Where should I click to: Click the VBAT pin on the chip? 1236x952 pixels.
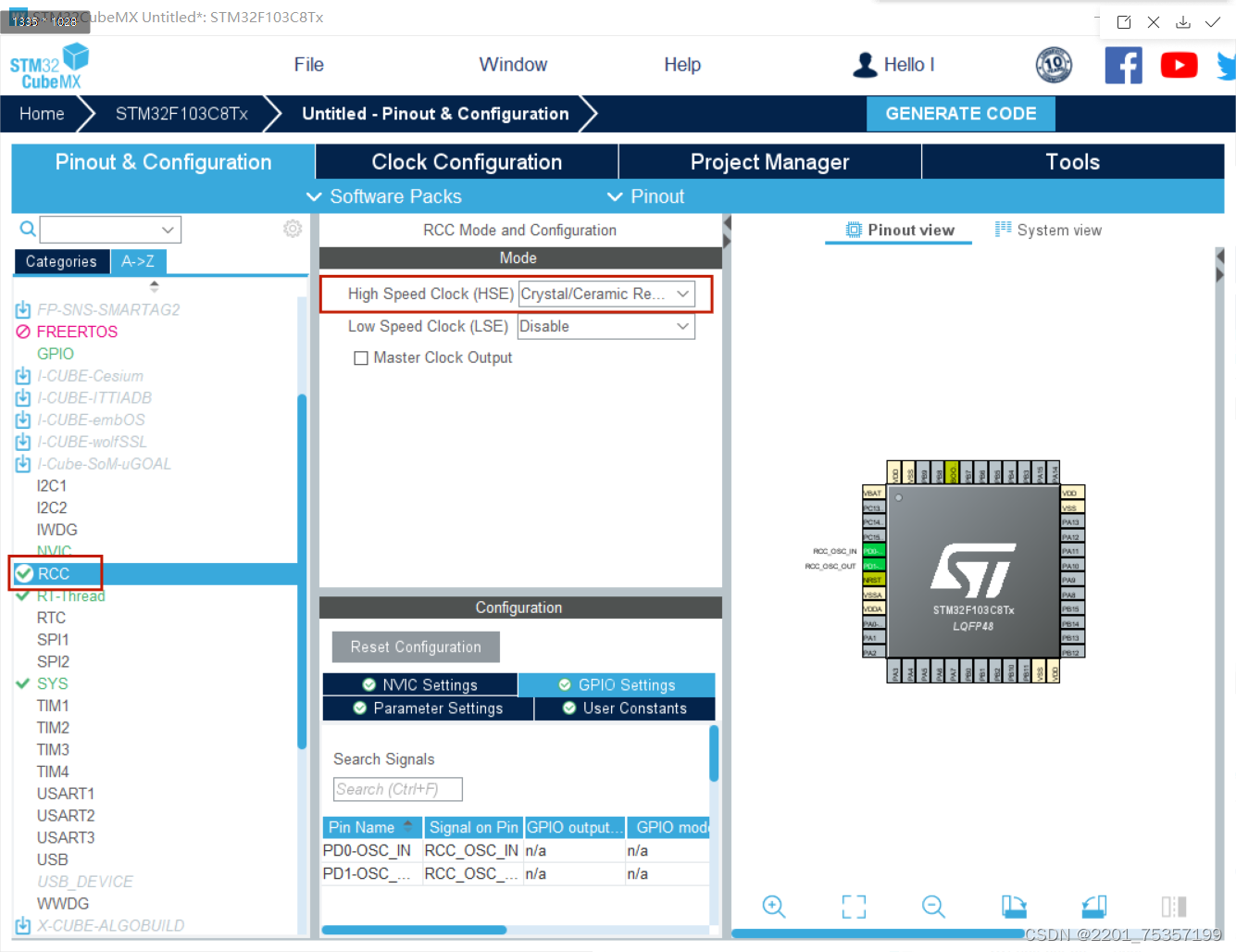(x=874, y=493)
